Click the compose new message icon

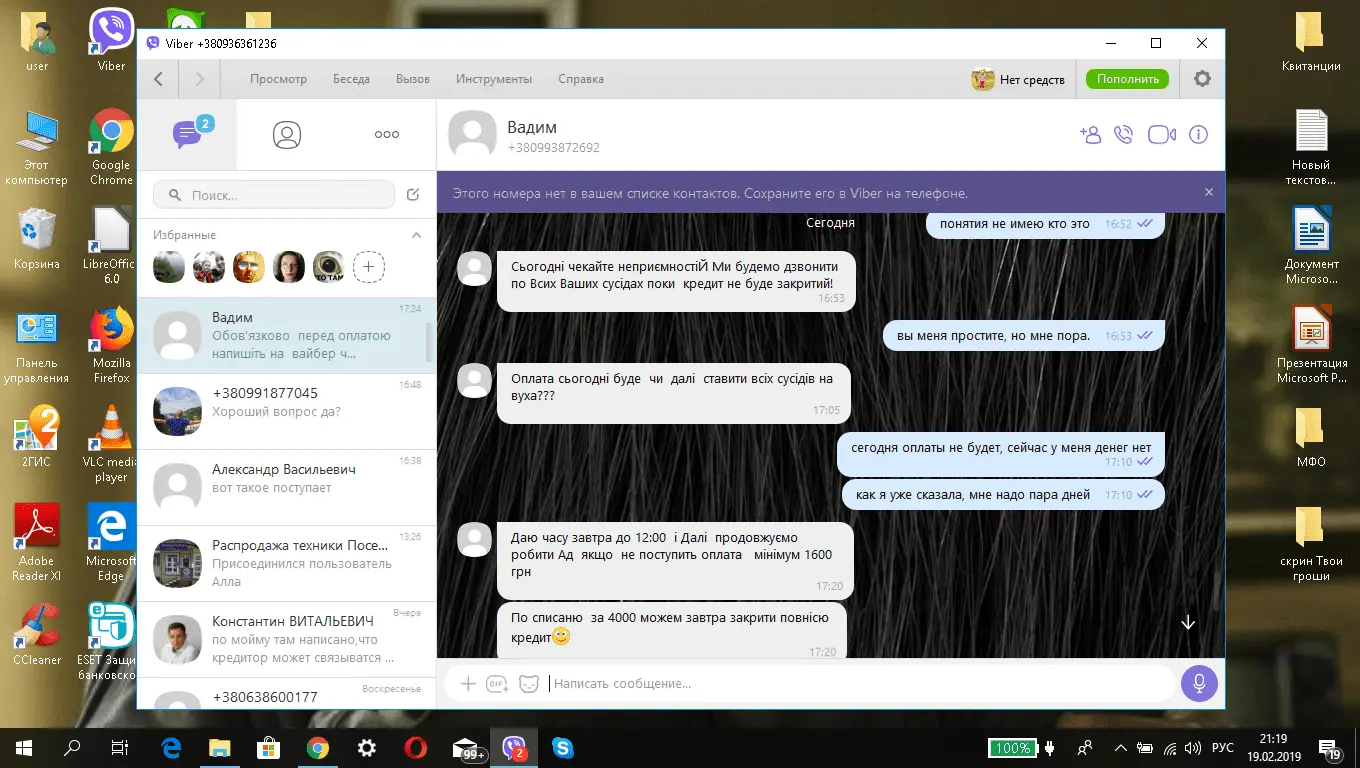(x=413, y=195)
